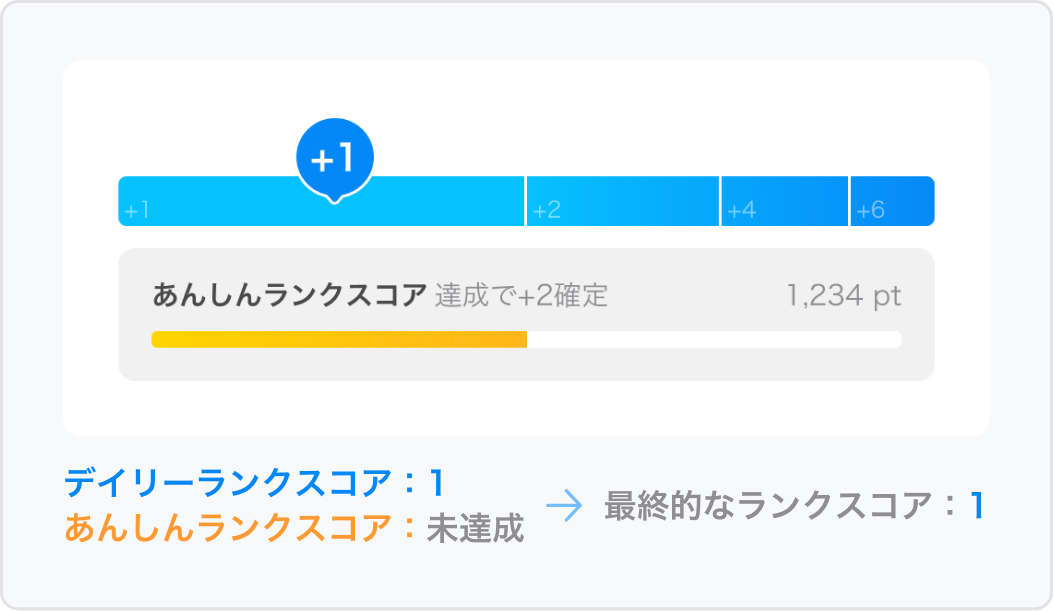Click the 達成で+2確定 caption
This screenshot has width=1053, height=611.
(x=521, y=296)
